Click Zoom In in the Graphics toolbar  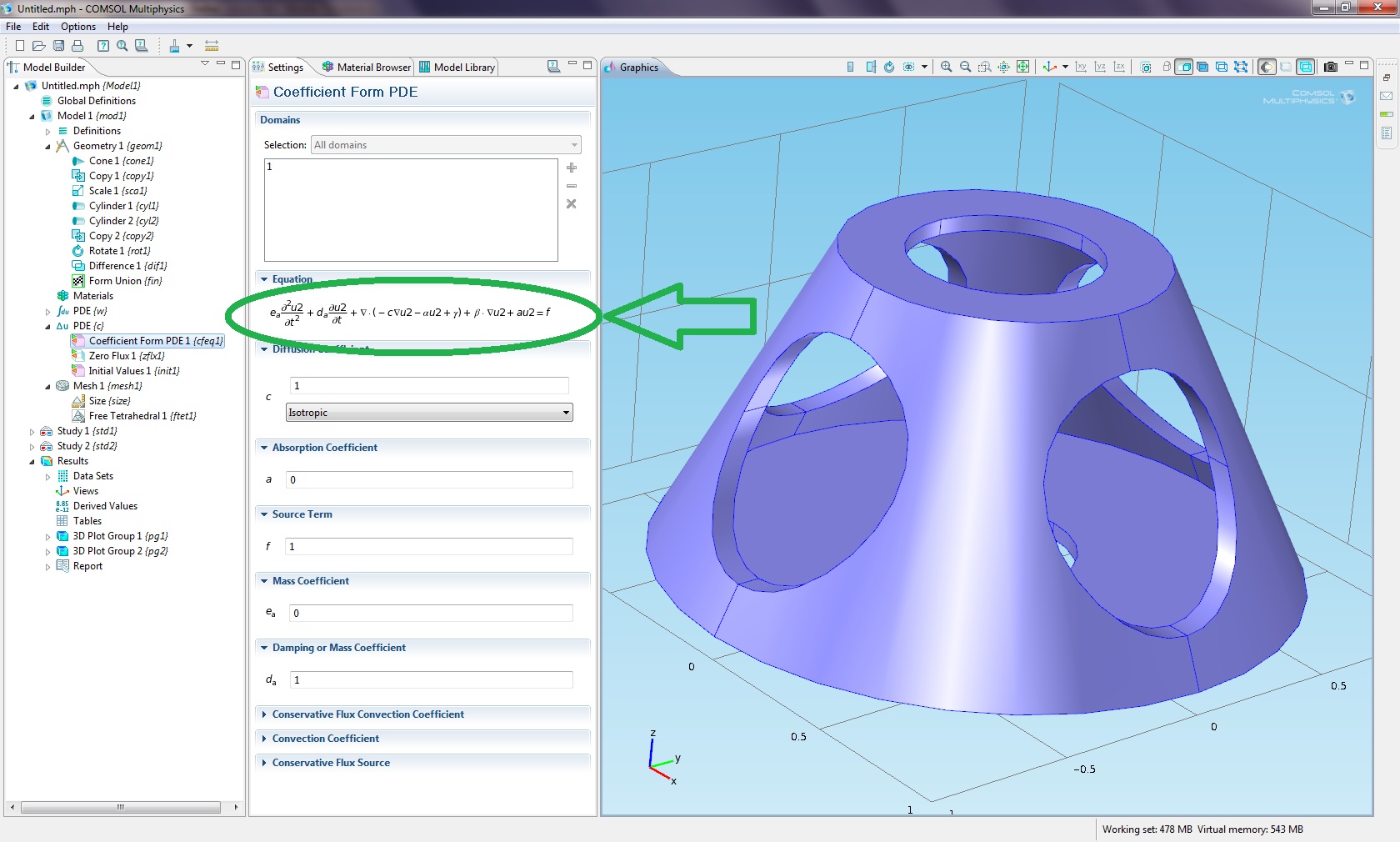[x=947, y=67]
